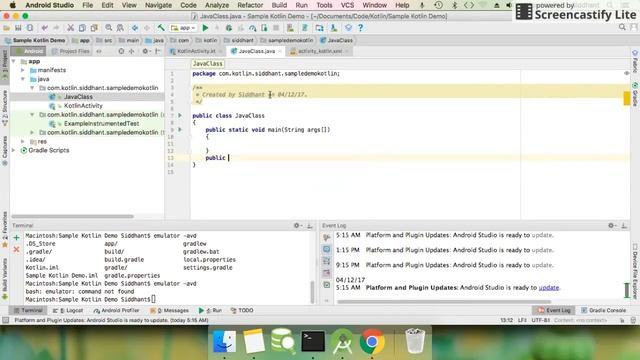Switch to KotlinActivity.kt editor tab

196,51
